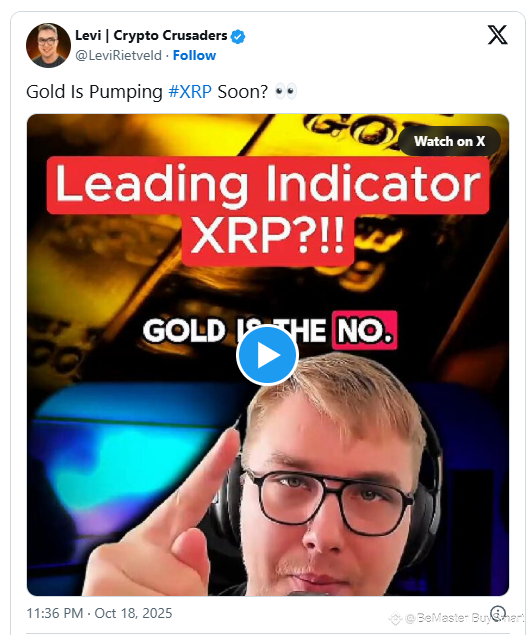This screenshot has width=532, height=635.
Task: Click the @BeMaster BuySmart watermark text
Action: [466, 618]
